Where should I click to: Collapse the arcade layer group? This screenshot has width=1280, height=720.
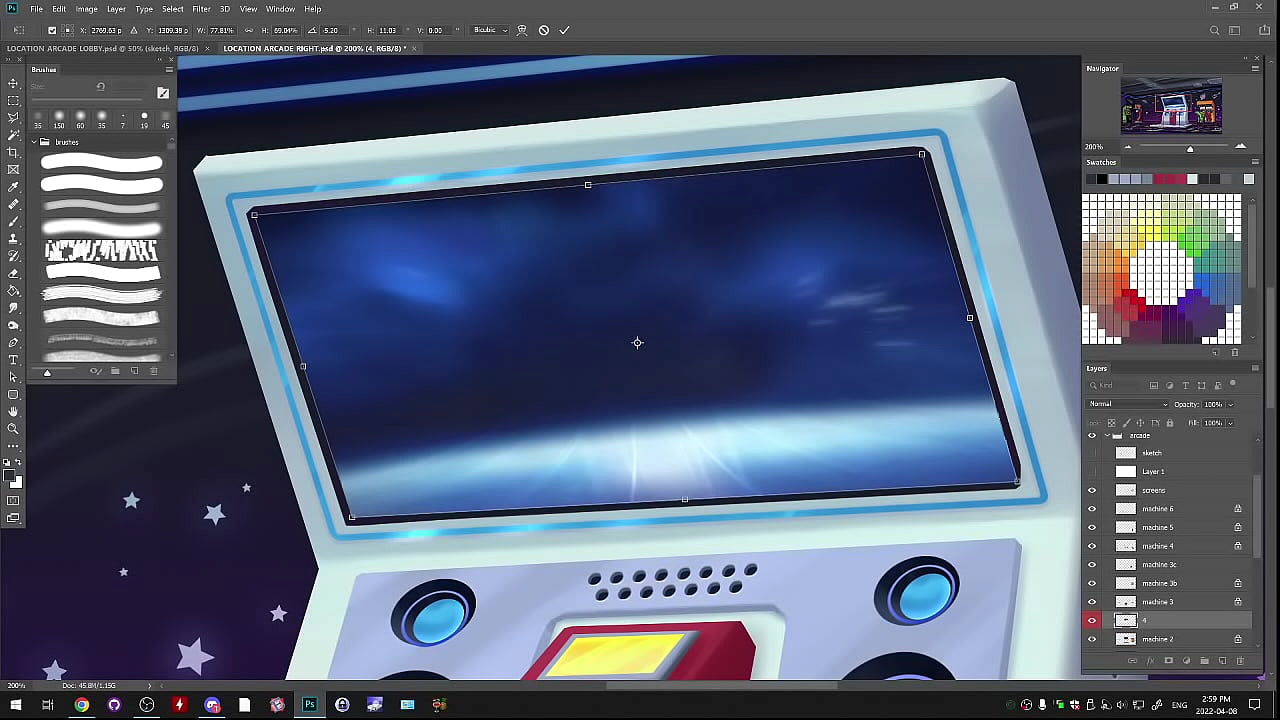tap(1105, 436)
